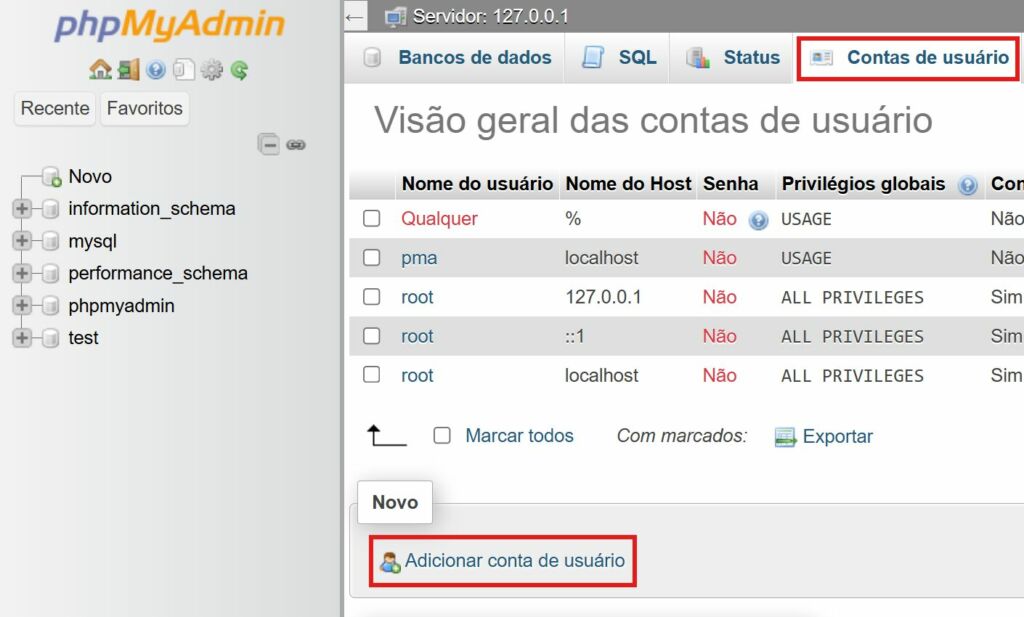The height and width of the screenshot is (617, 1024).
Task: Switch to Bancos de dados tab
Action: point(454,57)
